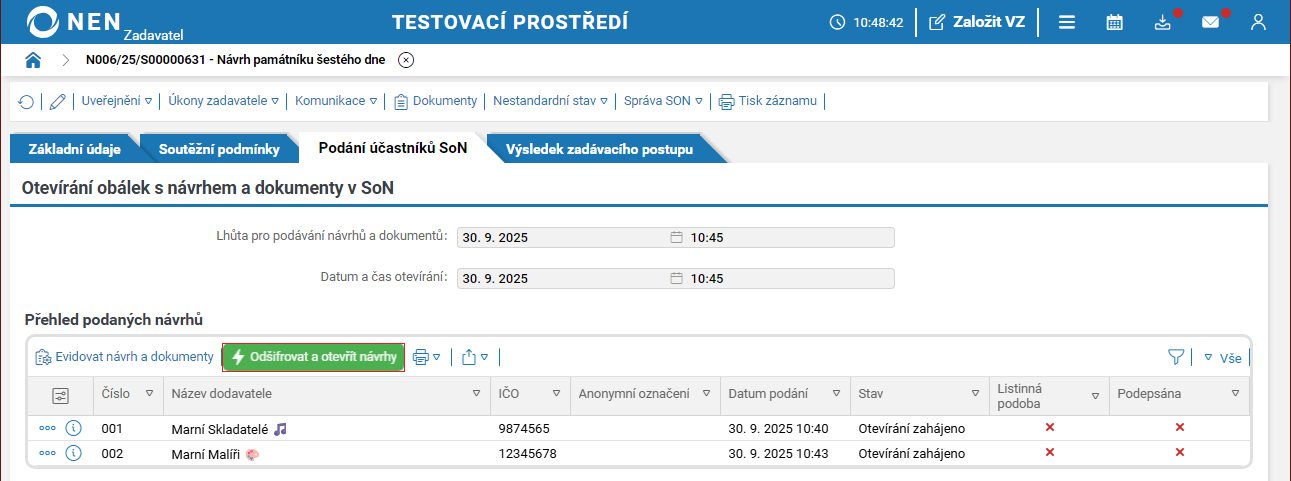Open table column settings icon
The width and height of the screenshot is (1291, 481).
point(60,395)
